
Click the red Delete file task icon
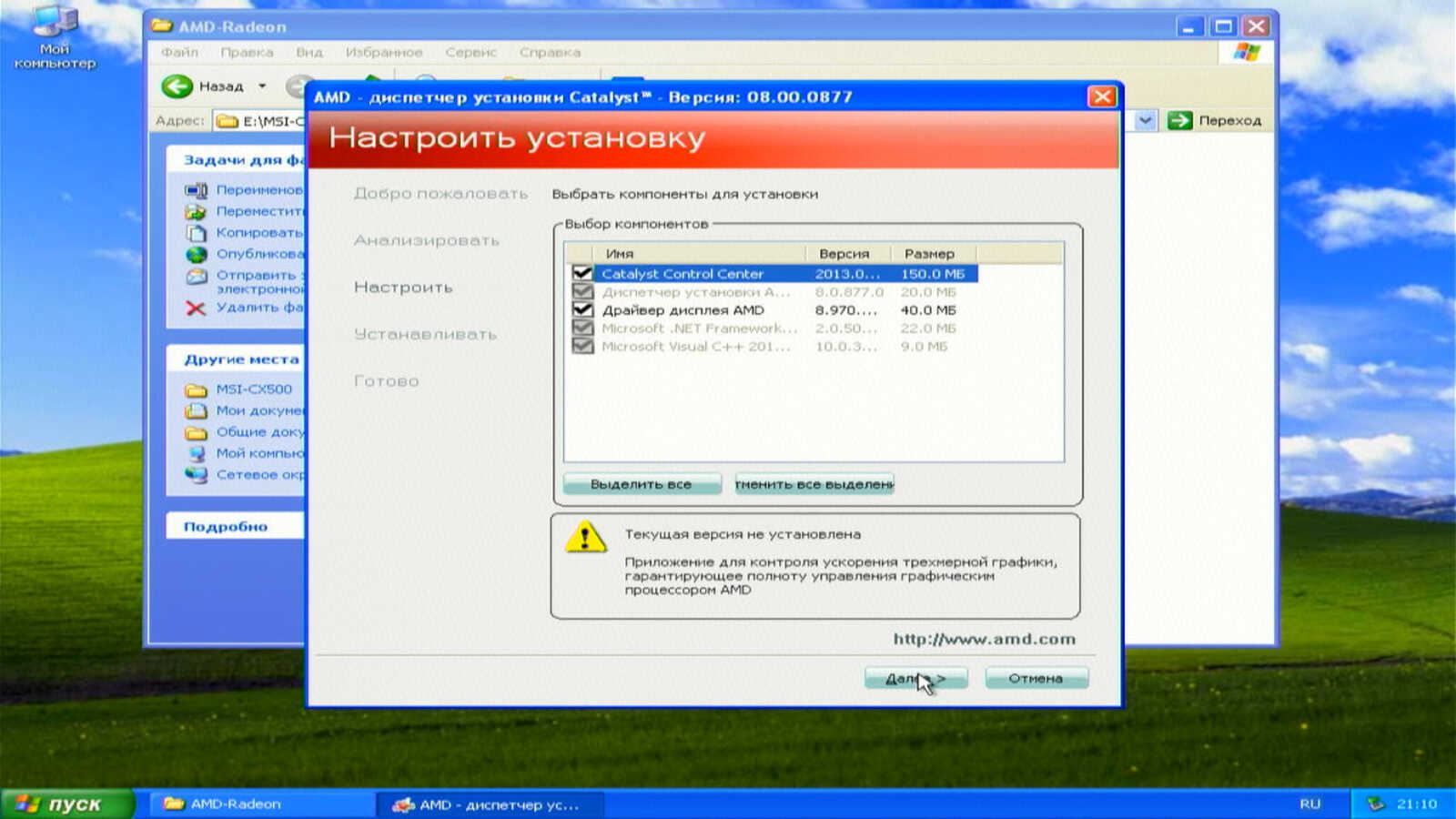196,308
